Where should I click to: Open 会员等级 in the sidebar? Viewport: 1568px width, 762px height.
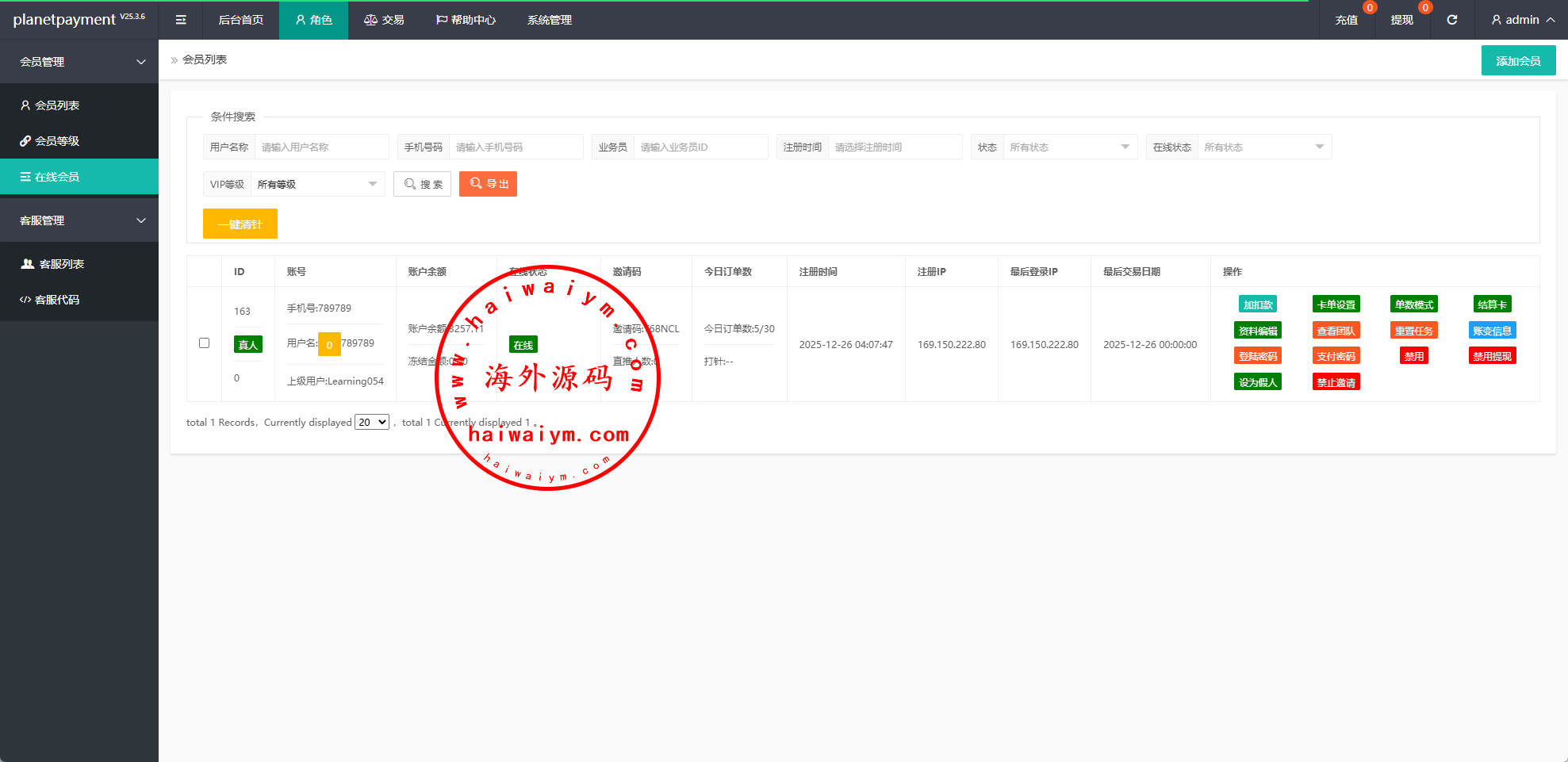point(57,141)
